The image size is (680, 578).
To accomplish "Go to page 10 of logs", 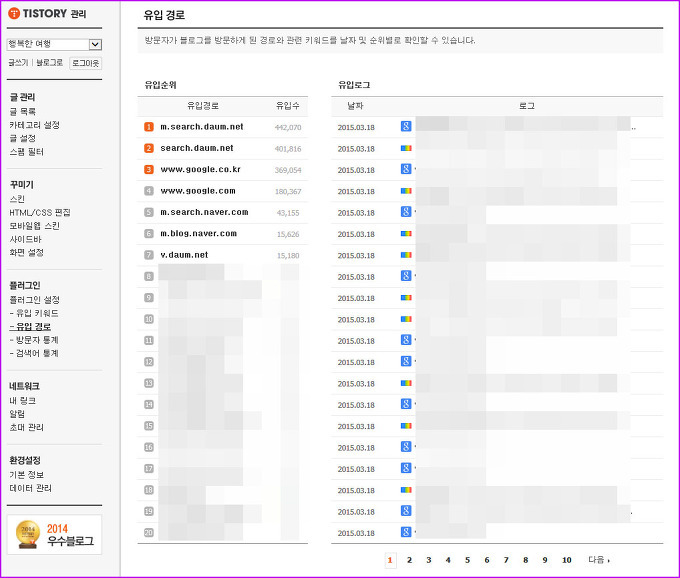I will click(x=566, y=560).
